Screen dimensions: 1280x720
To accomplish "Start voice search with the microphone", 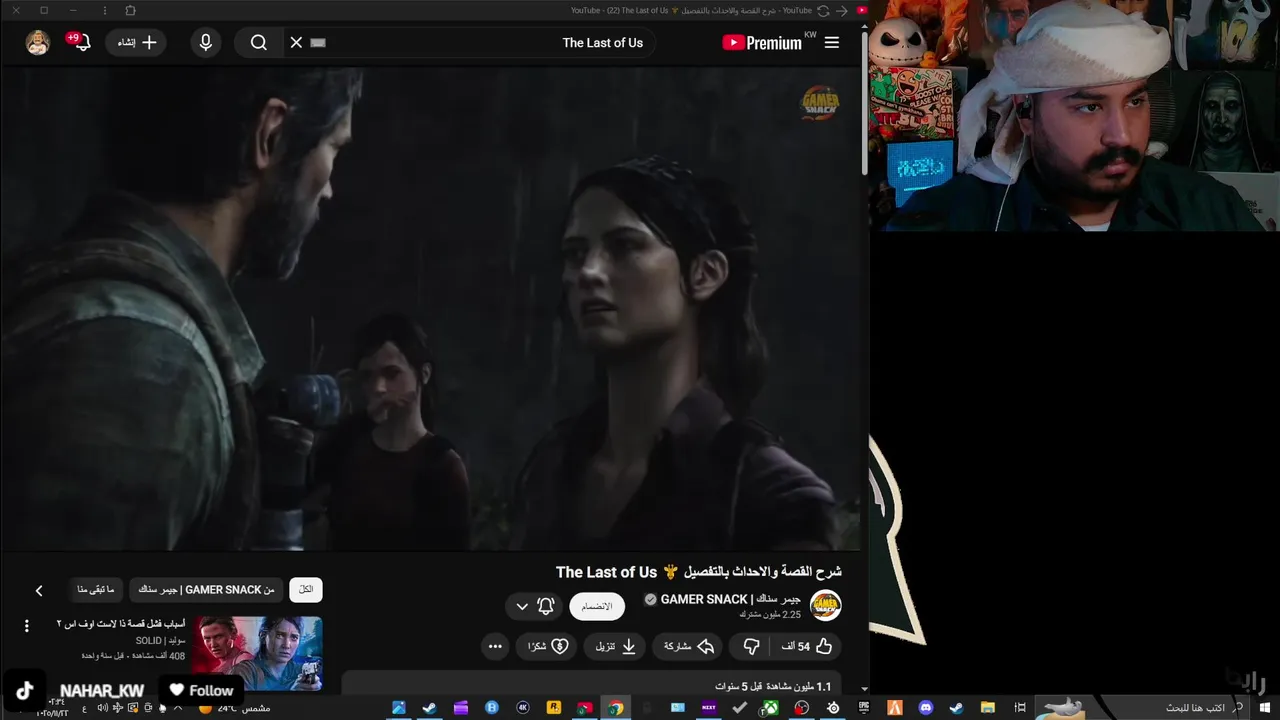I will [206, 42].
